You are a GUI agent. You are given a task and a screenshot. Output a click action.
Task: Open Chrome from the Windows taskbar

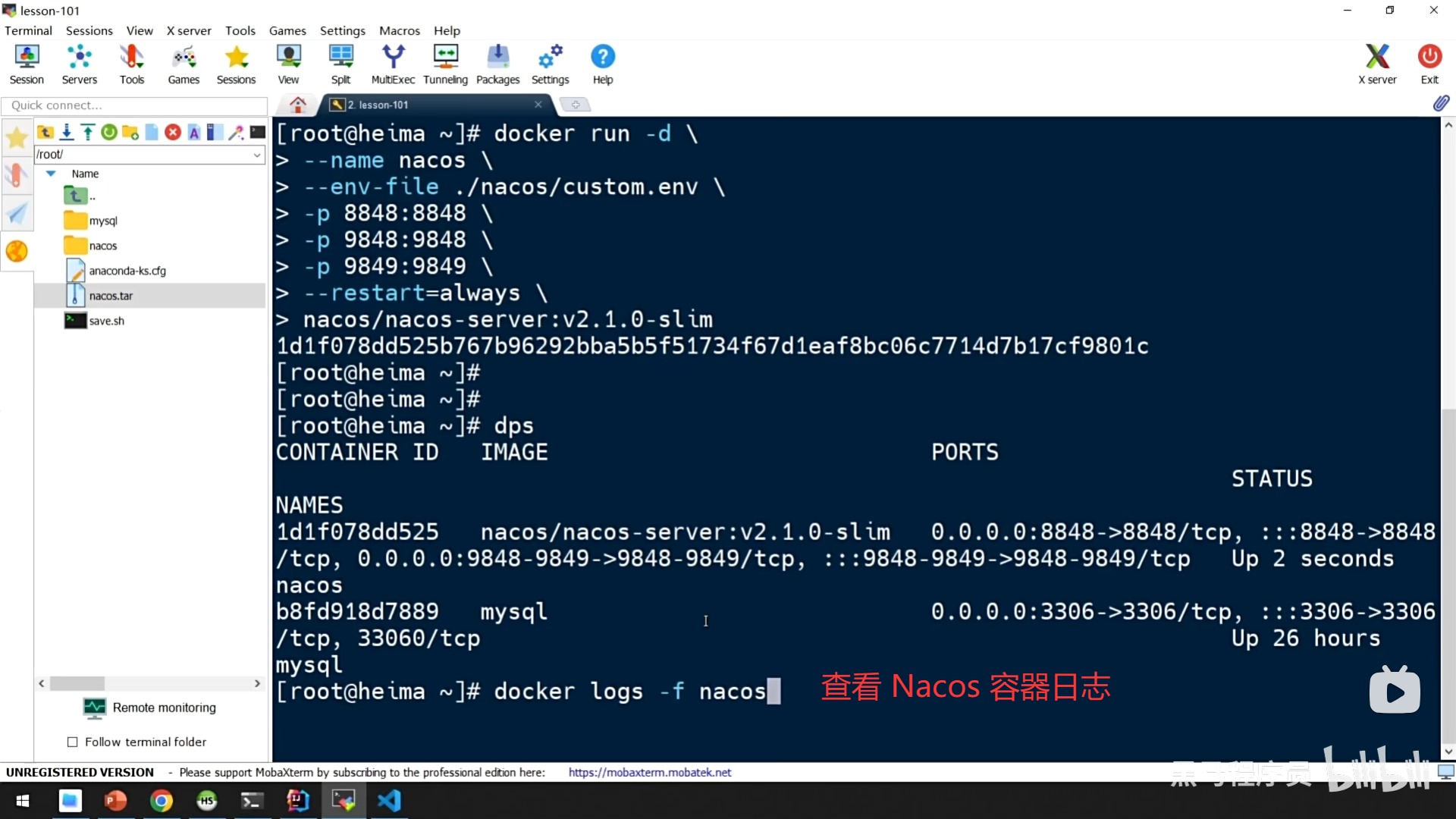(161, 801)
